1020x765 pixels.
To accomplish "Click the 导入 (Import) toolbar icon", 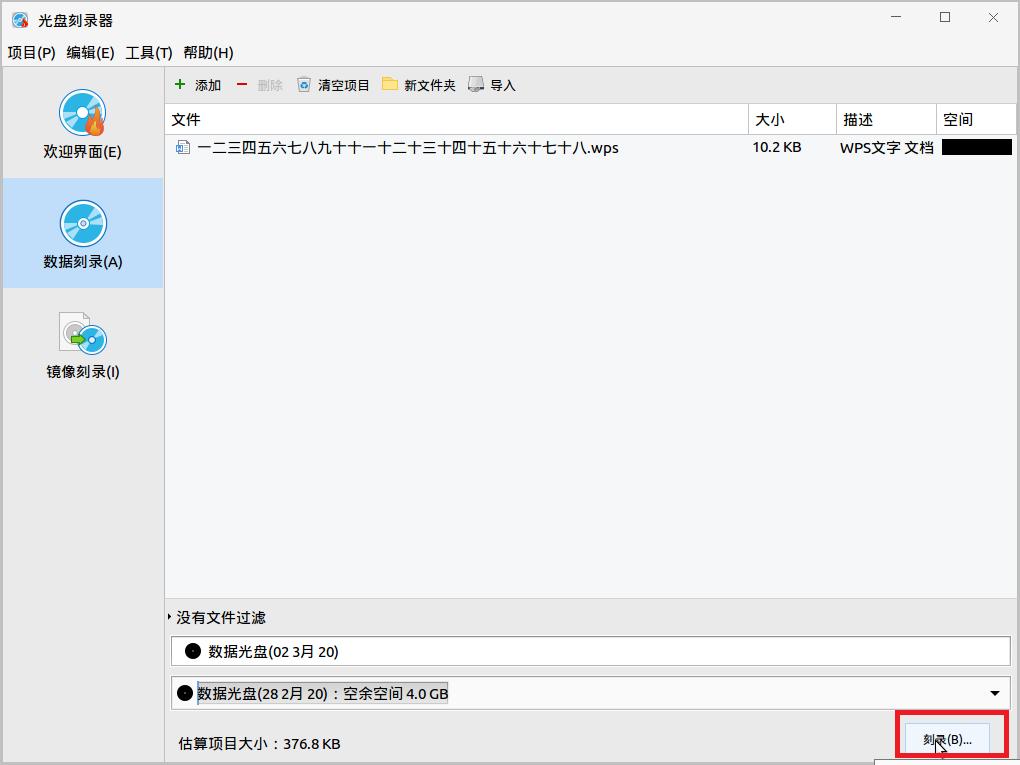I will pyautogui.click(x=474, y=85).
